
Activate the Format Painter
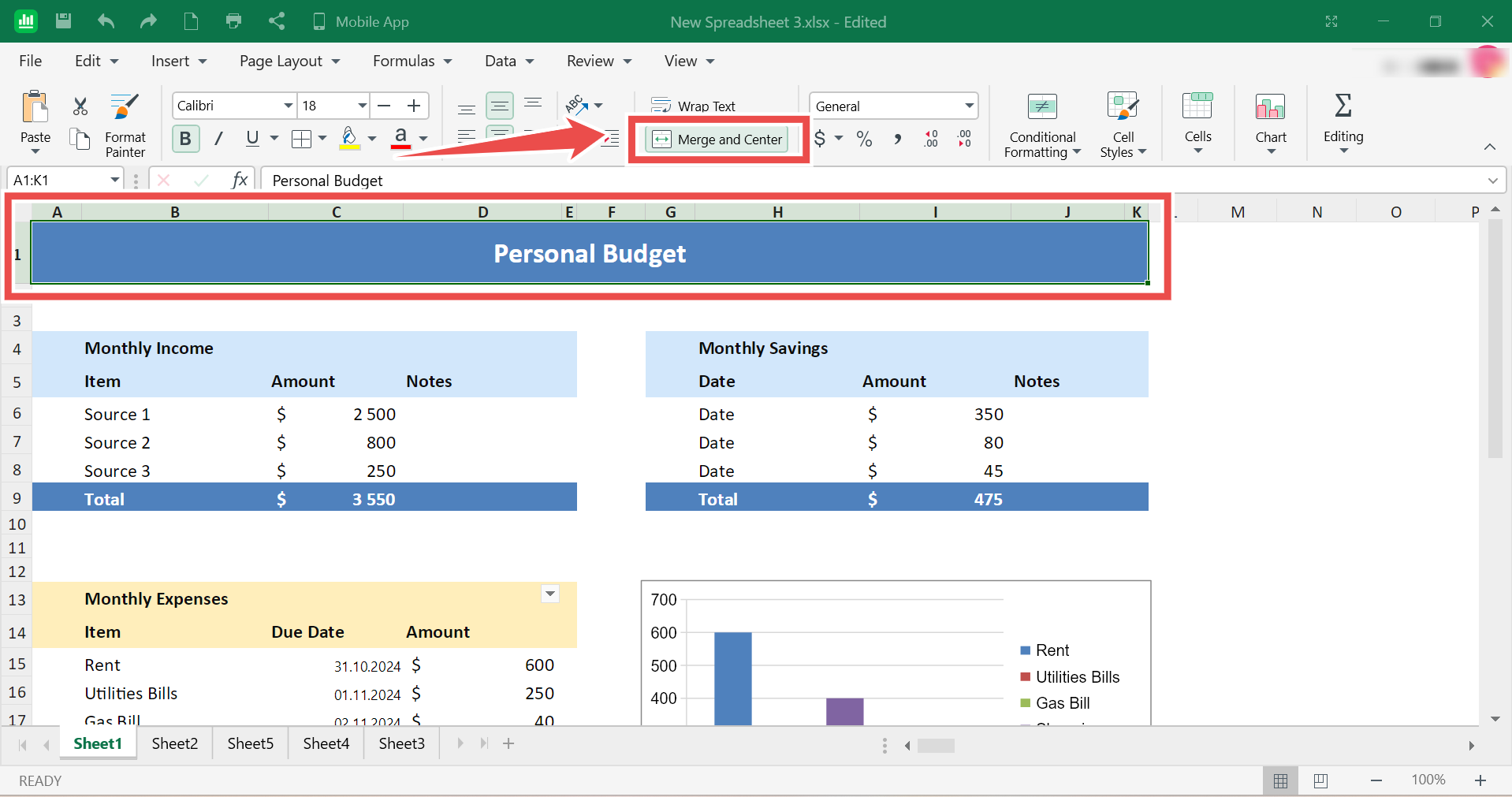(125, 125)
